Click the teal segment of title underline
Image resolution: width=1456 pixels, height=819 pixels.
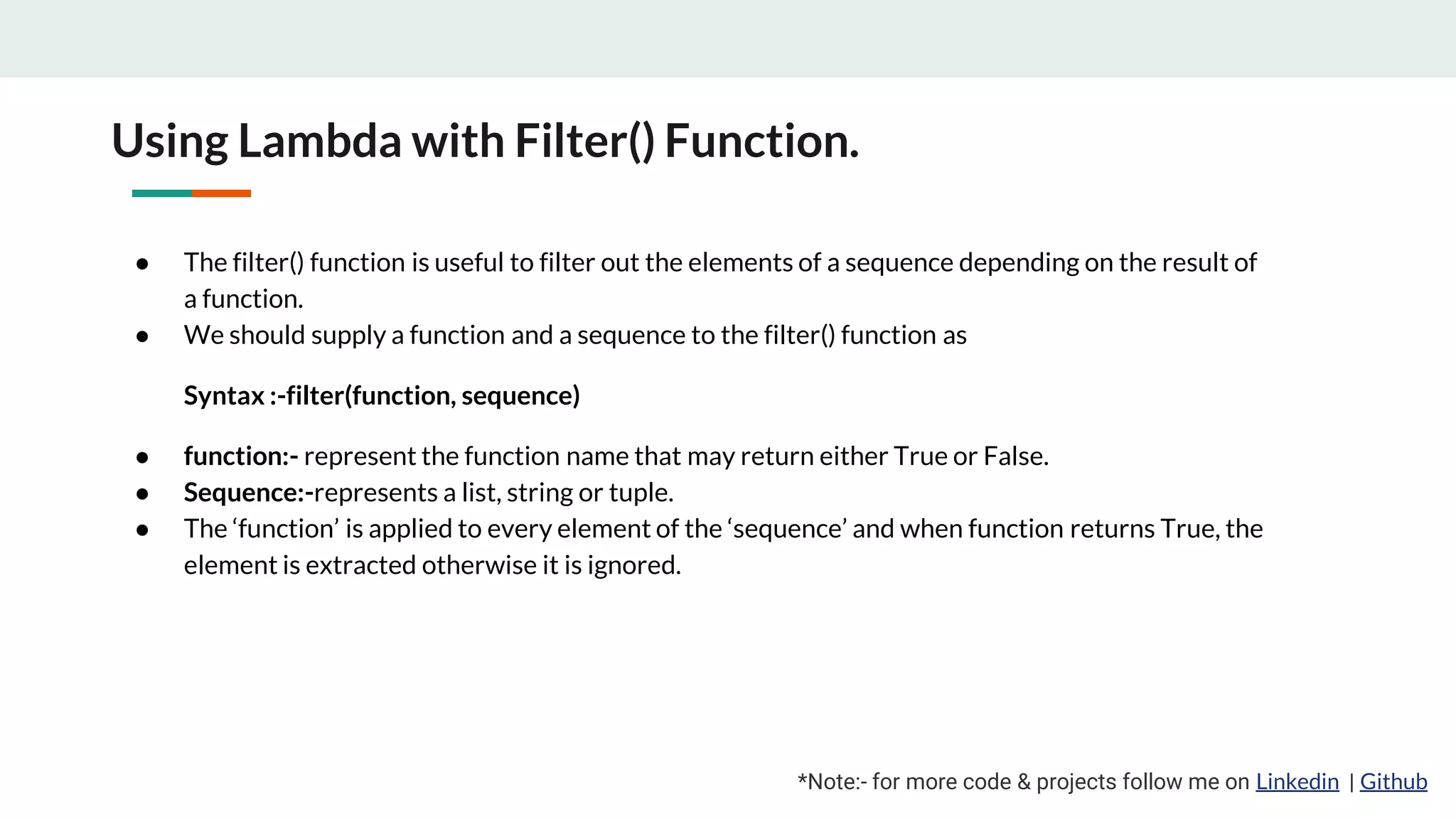pos(161,193)
